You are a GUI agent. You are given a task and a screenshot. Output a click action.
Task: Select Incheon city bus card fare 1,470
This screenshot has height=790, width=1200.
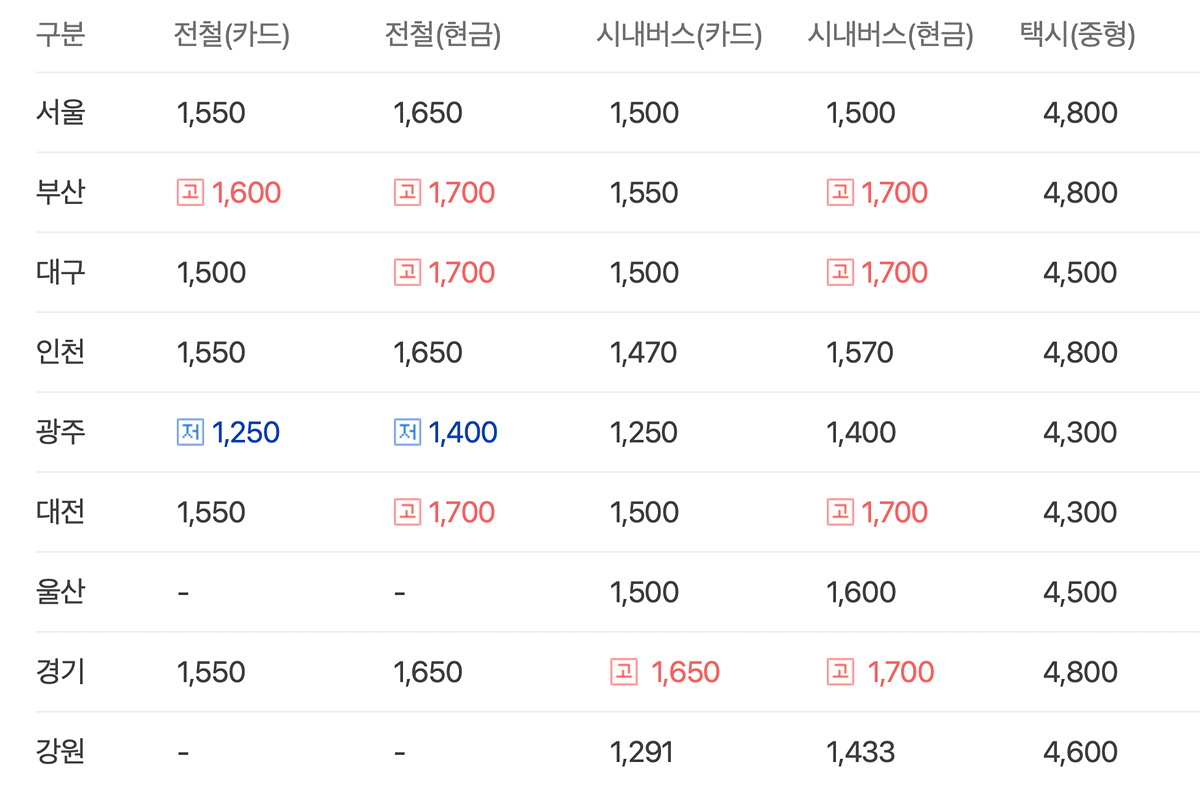[x=644, y=353]
